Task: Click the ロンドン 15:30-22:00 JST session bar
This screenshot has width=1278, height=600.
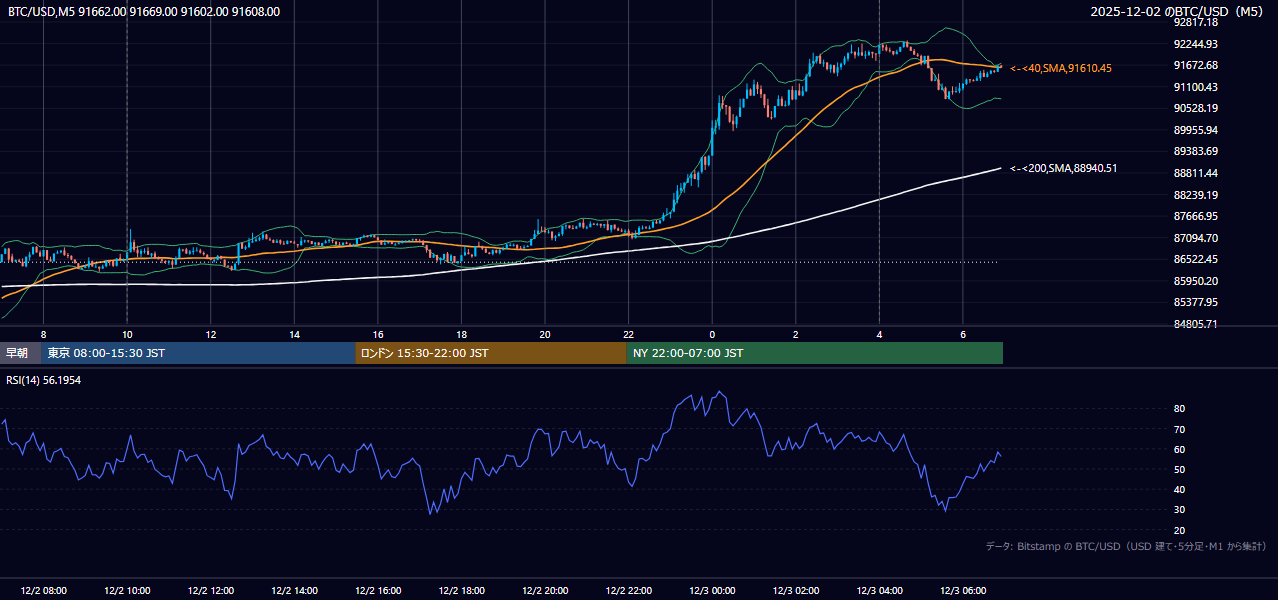Action: coord(491,353)
